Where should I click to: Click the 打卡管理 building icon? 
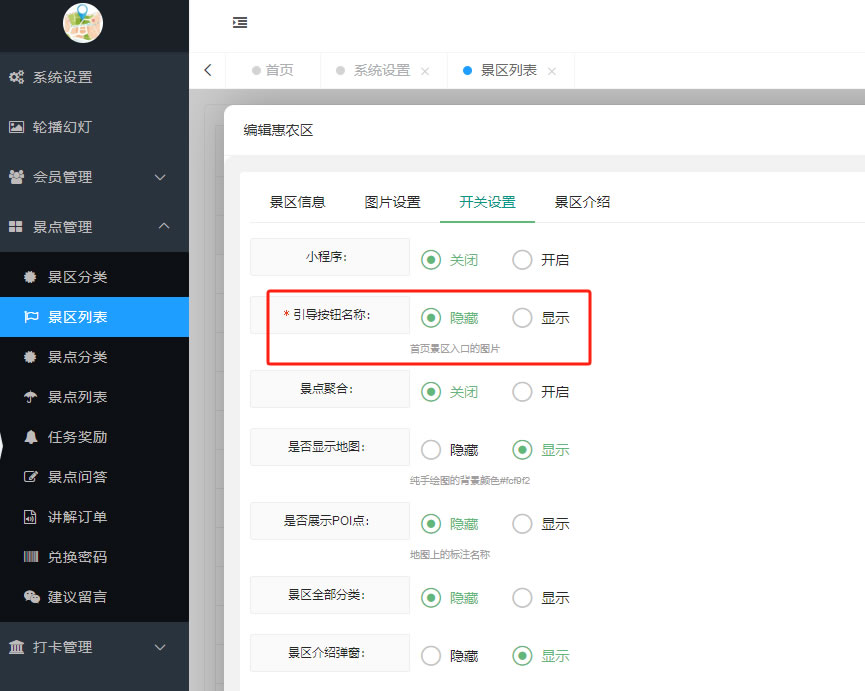point(17,647)
